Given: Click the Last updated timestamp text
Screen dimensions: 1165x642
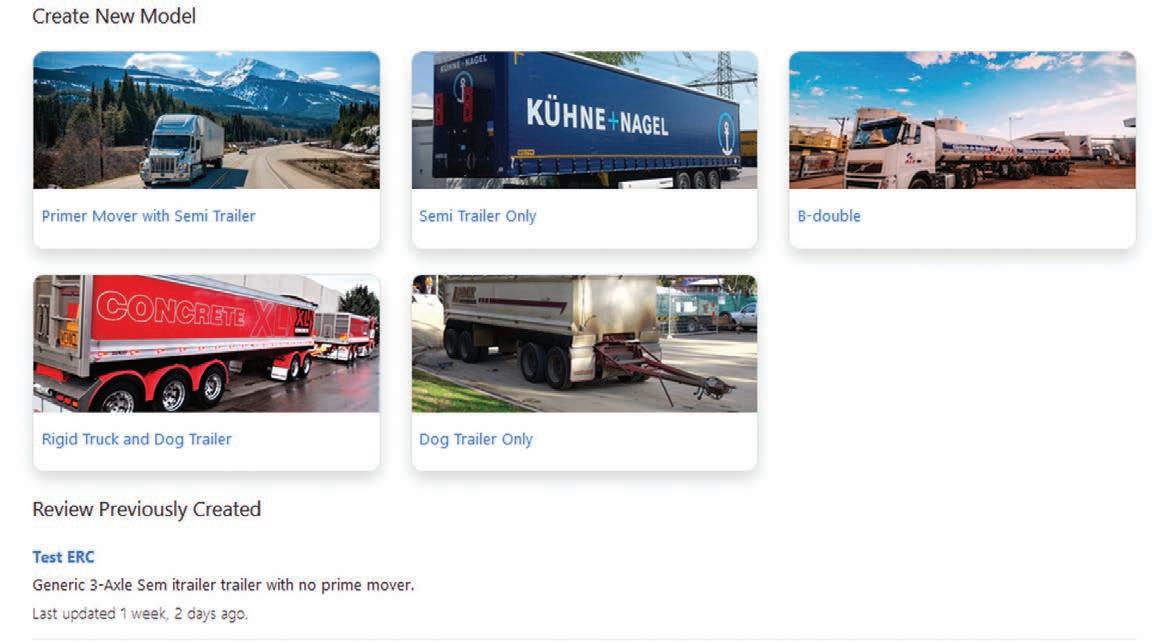Looking at the screenshot, I should (140, 614).
